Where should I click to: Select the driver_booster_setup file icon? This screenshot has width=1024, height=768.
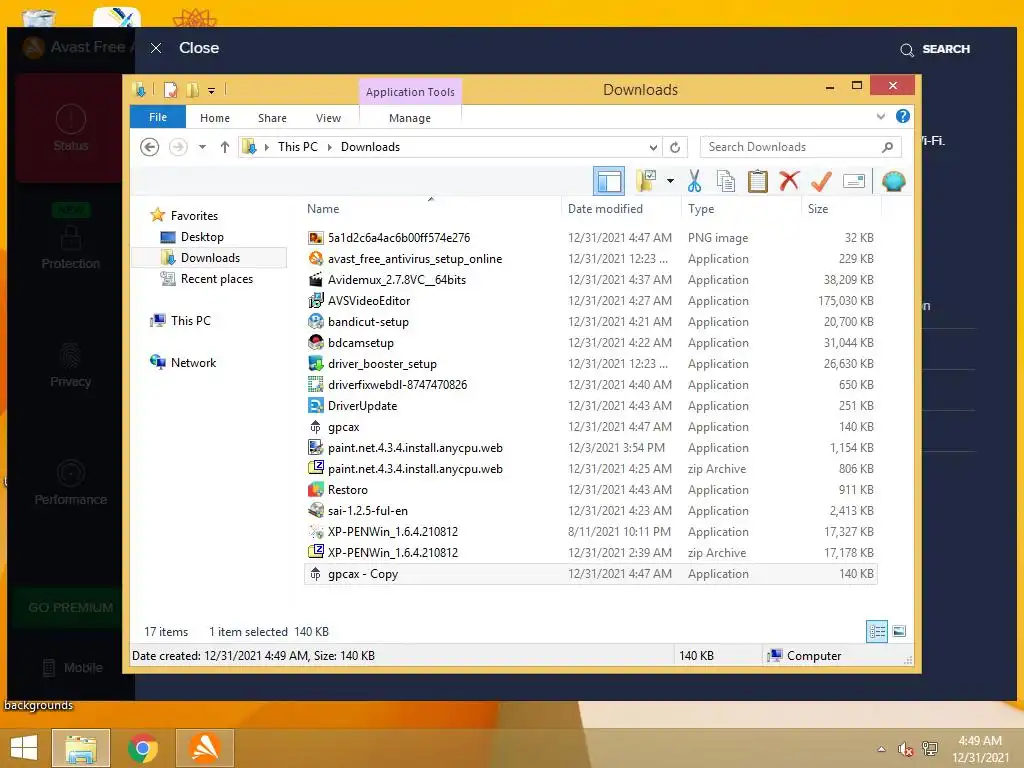coord(315,364)
